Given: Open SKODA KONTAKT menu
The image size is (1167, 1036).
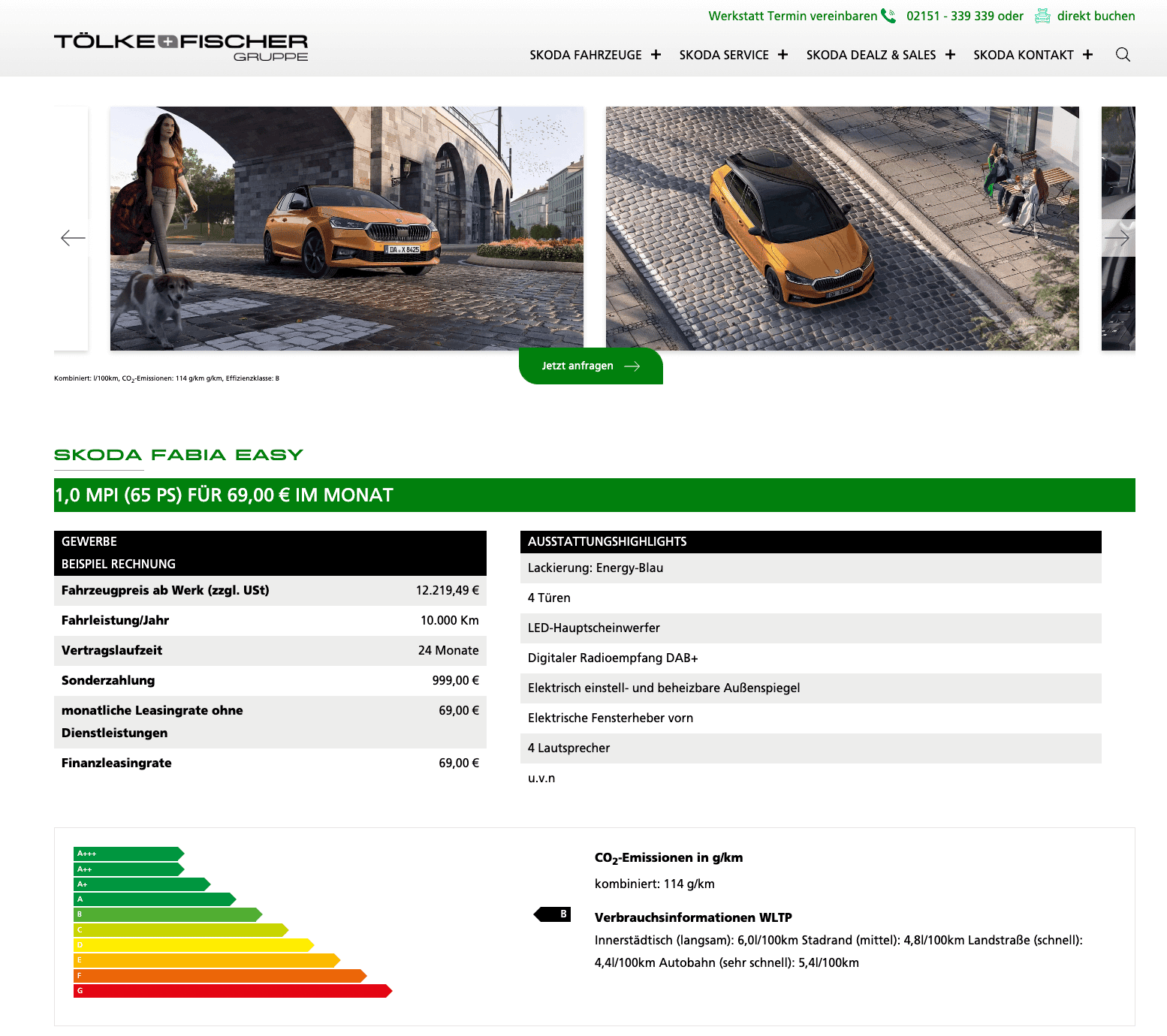Looking at the screenshot, I should coord(1024,55).
